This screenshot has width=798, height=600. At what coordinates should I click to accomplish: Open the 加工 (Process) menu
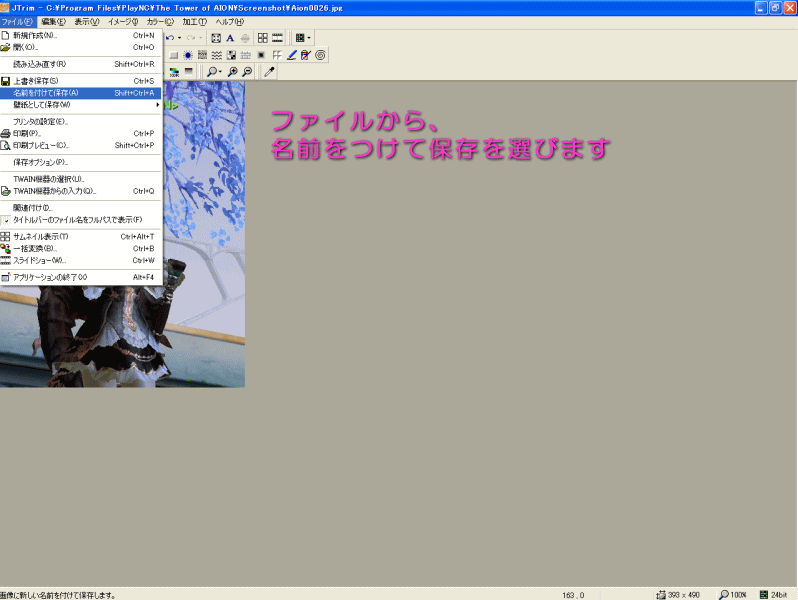[x=194, y=22]
